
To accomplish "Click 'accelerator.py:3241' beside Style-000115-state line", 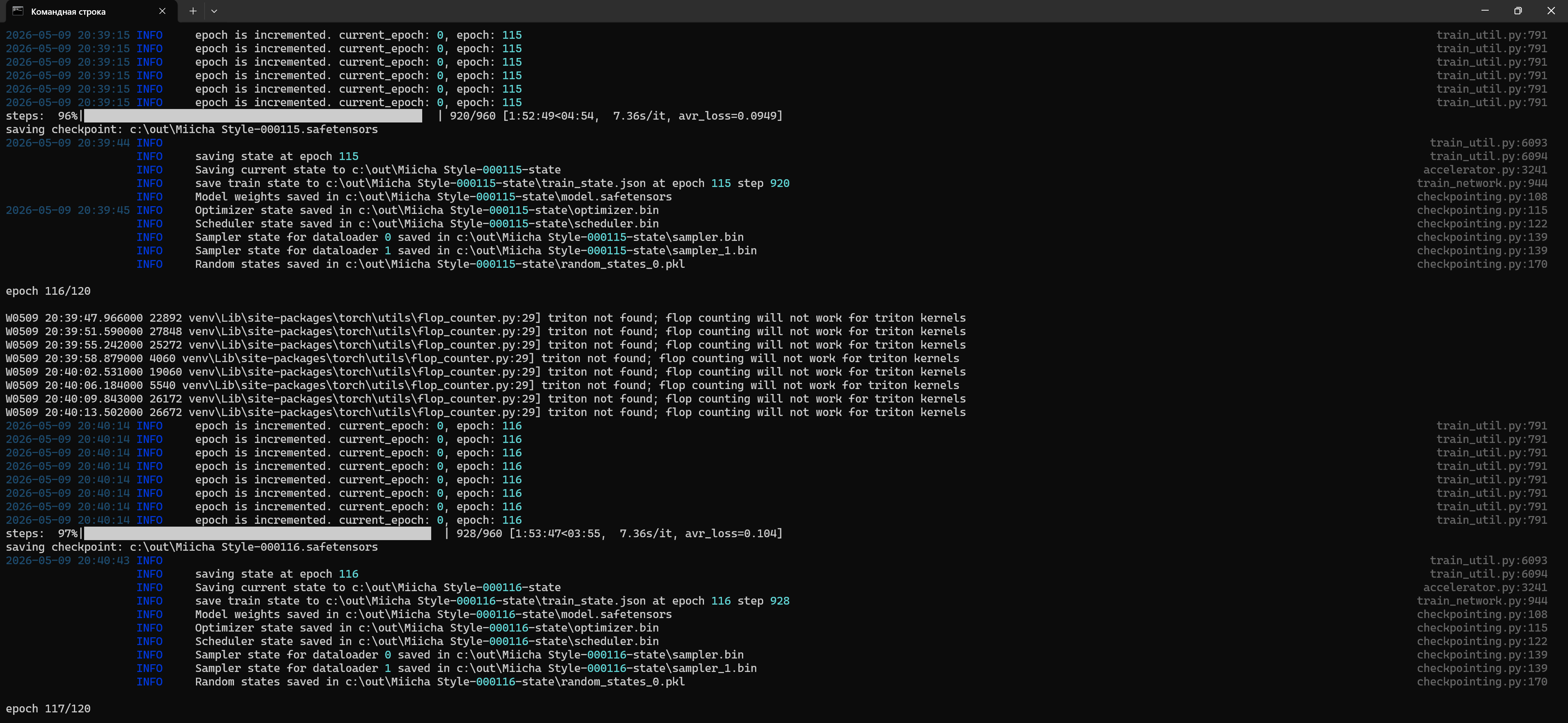I will pyautogui.click(x=1485, y=170).
